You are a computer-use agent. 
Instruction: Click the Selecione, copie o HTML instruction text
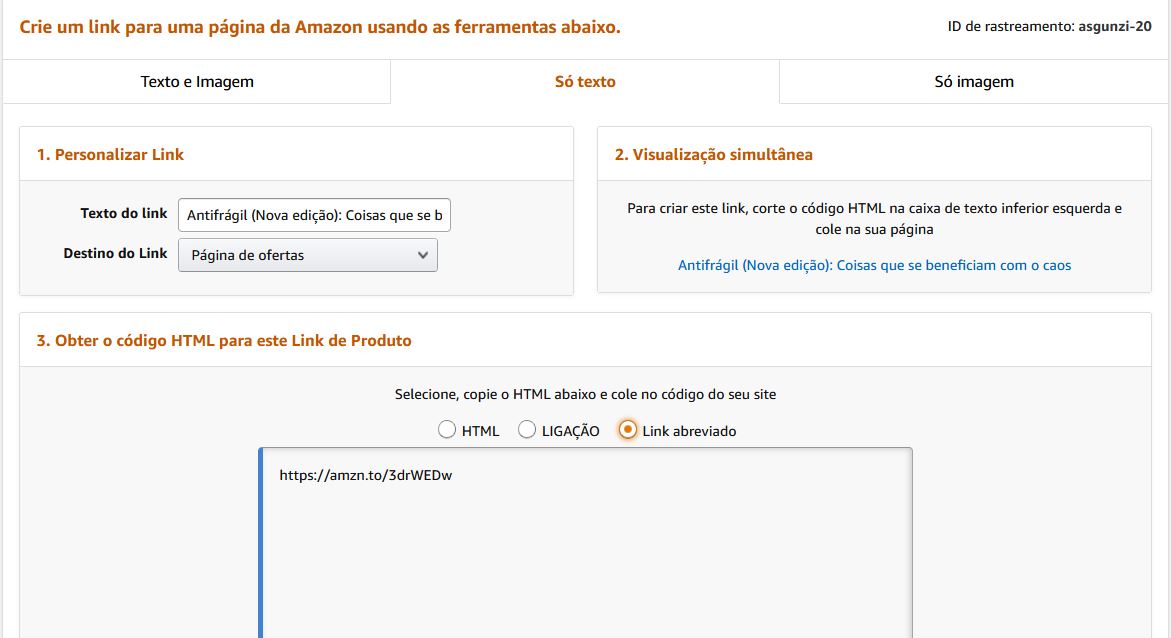point(585,395)
